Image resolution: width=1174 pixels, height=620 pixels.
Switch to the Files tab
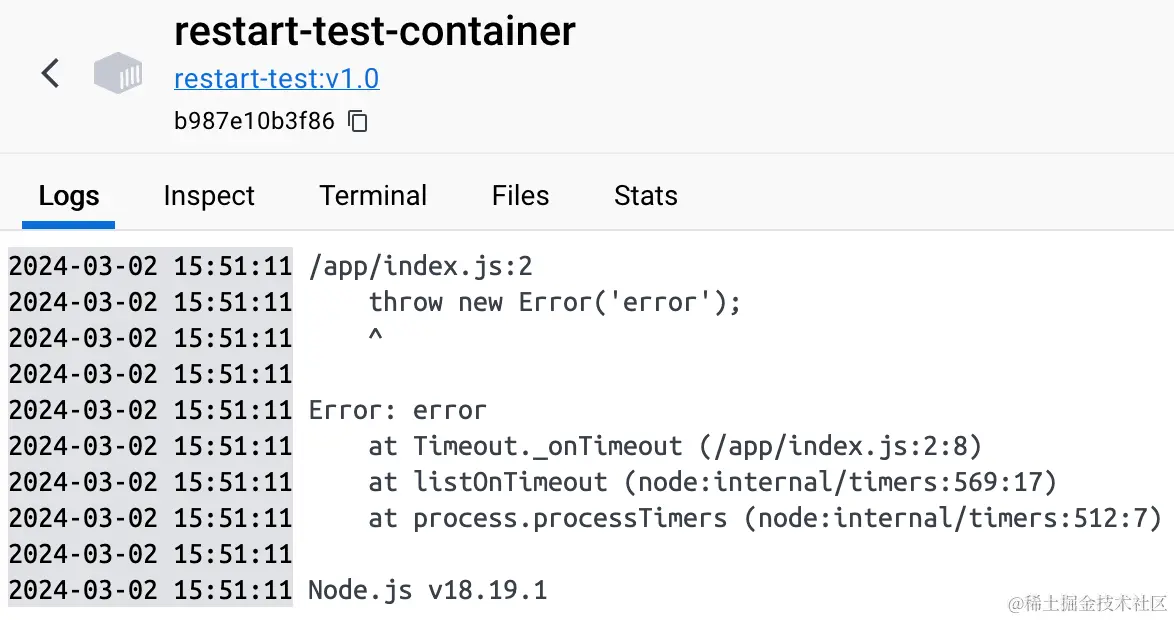point(520,196)
